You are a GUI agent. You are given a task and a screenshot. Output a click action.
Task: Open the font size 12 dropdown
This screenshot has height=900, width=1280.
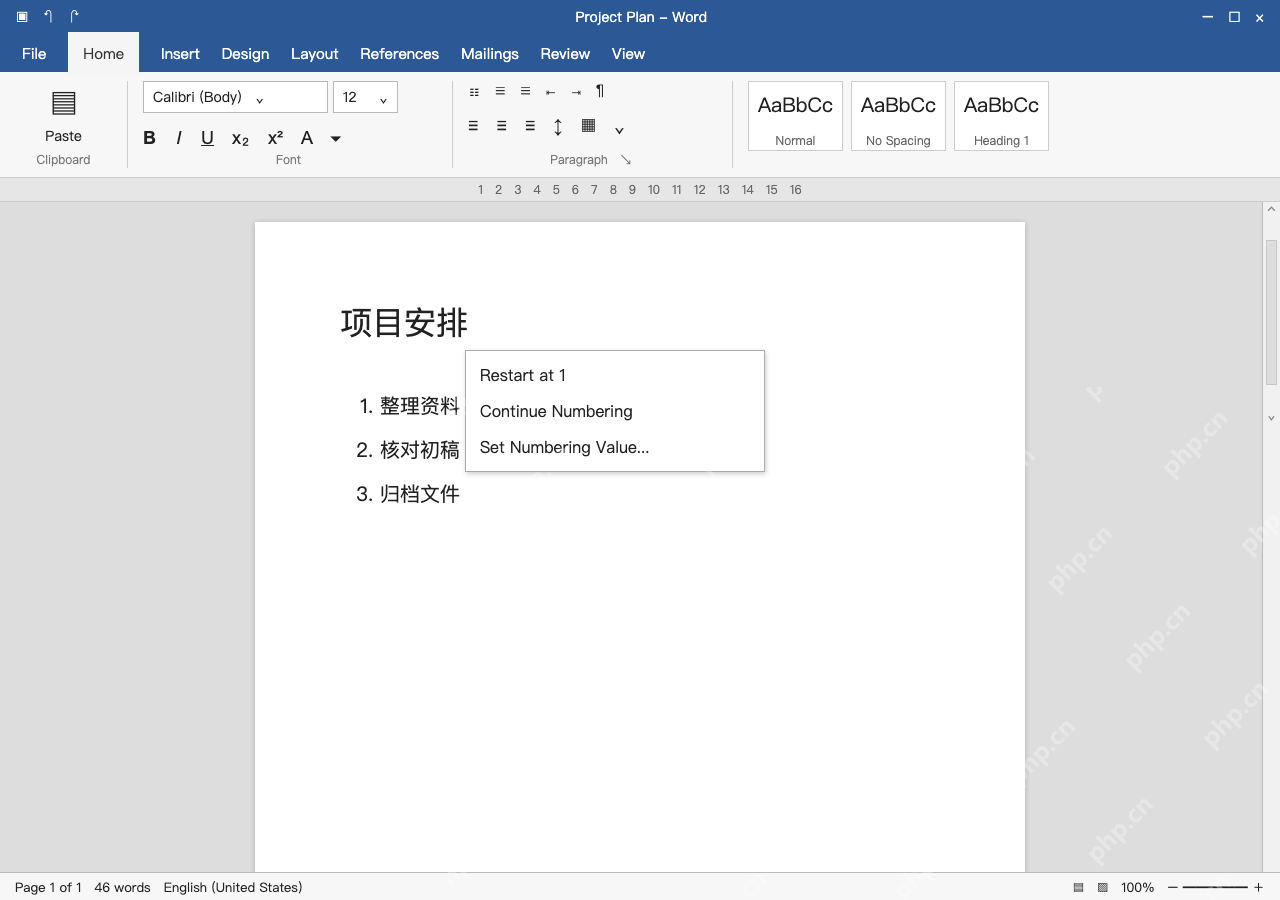tap(365, 97)
